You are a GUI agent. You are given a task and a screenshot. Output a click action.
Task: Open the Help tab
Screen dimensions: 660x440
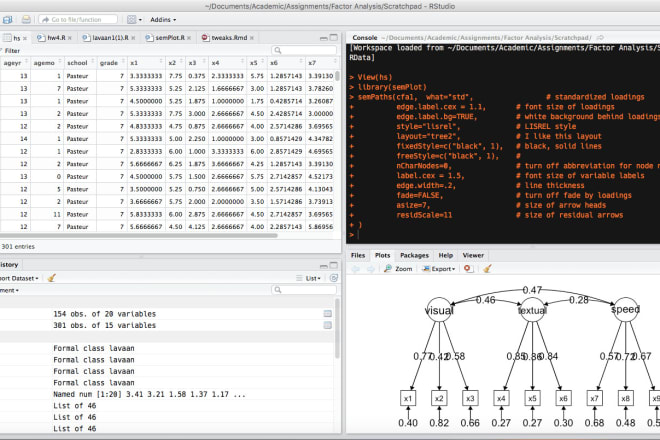click(x=445, y=255)
